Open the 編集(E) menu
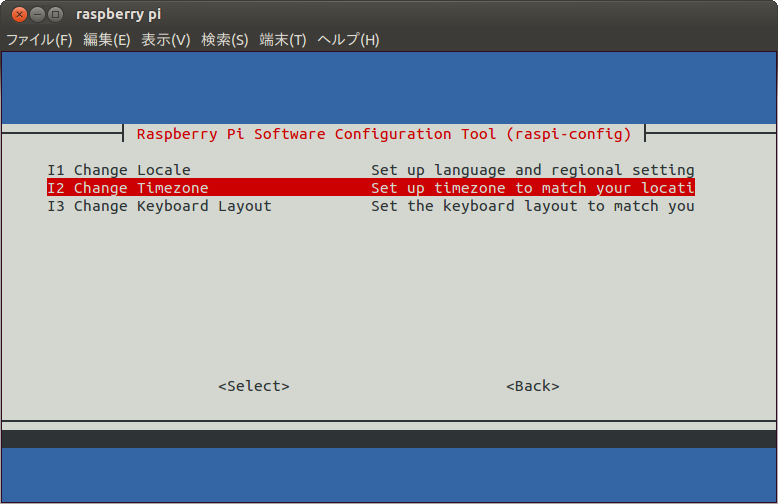 [107, 40]
